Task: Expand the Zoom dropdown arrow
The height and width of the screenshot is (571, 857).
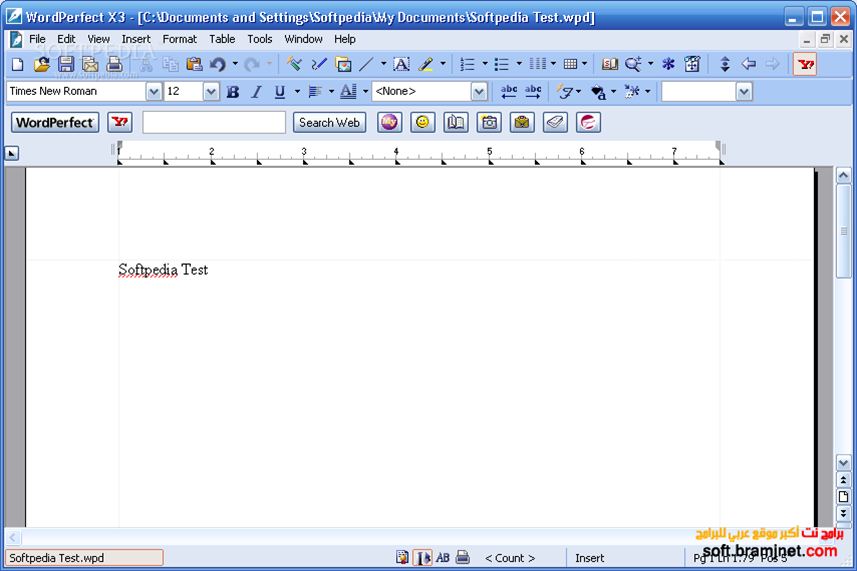Action: (x=650, y=64)
